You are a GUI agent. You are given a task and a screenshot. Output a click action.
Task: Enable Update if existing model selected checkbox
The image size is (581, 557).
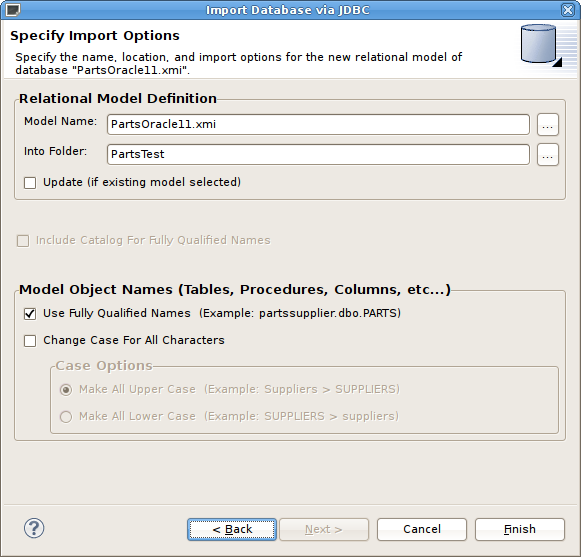coord(30,183)
